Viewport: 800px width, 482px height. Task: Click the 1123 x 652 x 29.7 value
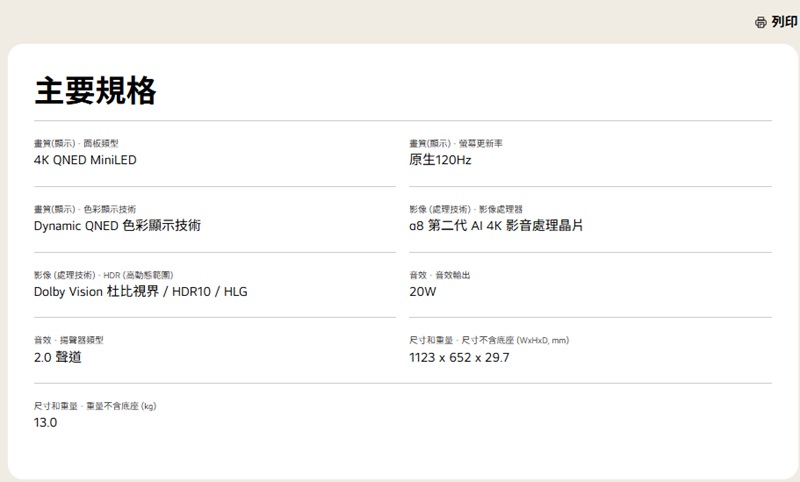click(x=459, y=357)
